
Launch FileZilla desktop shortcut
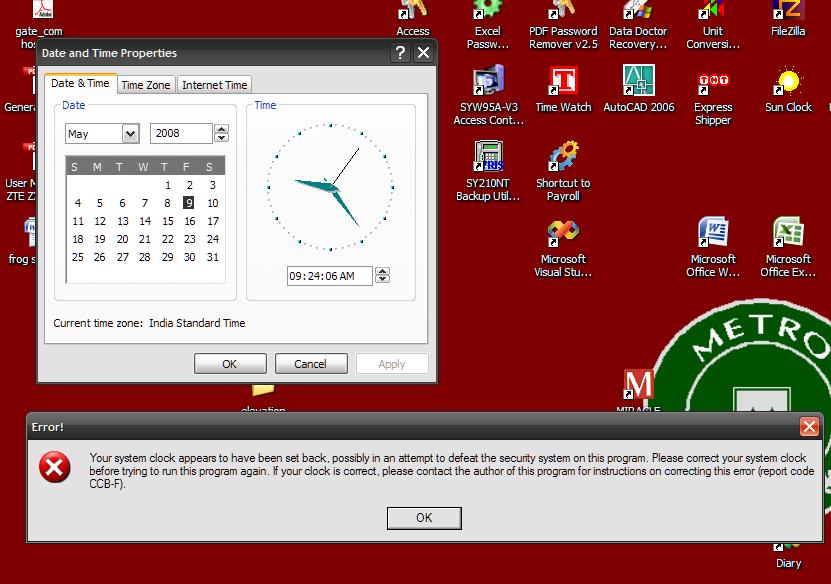point(788,19)
